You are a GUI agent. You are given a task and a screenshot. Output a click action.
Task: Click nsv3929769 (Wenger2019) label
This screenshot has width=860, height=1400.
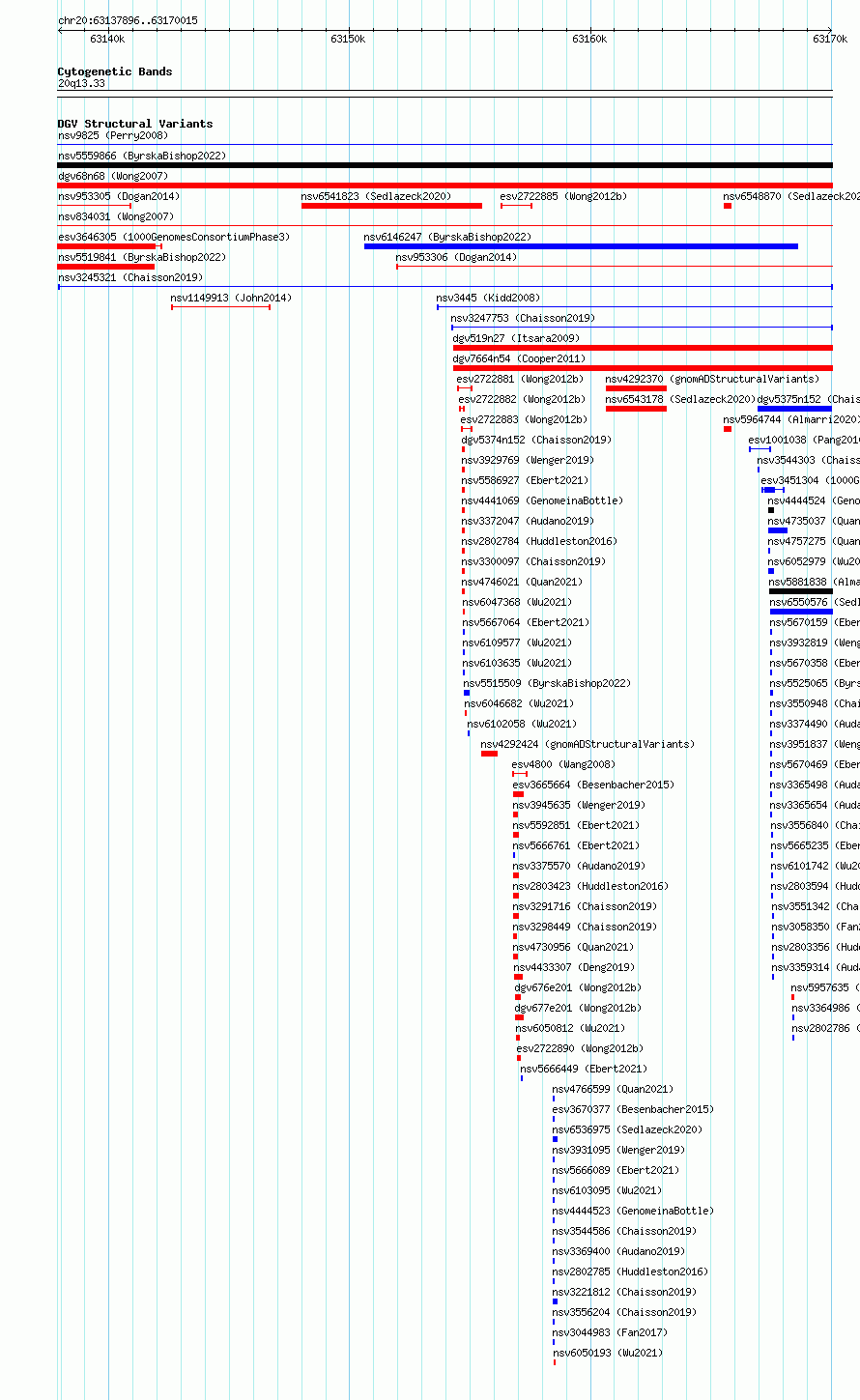coord(528,460)
